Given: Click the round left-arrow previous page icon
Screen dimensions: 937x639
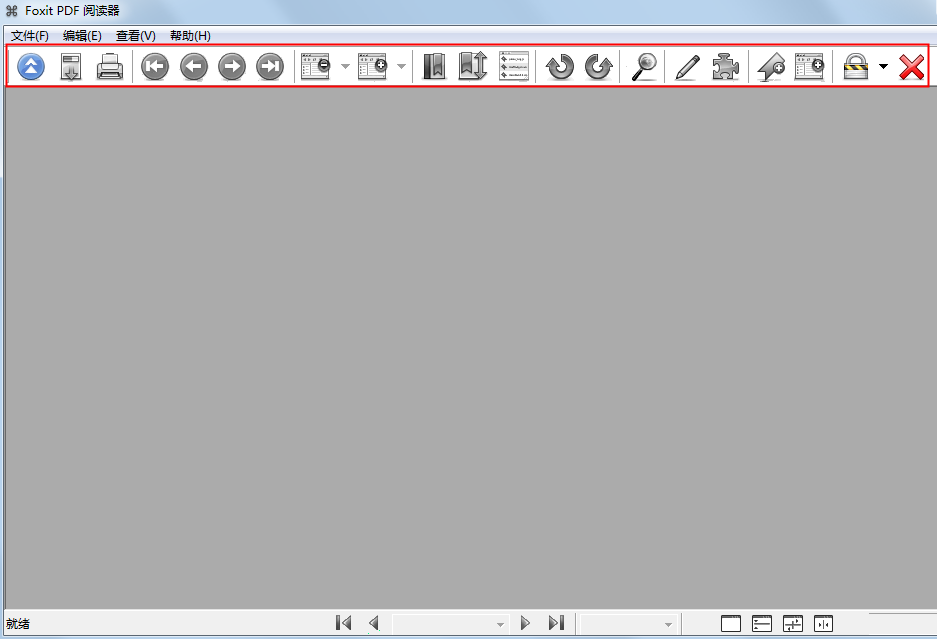Looking at the screenshot, I should 194,66.
